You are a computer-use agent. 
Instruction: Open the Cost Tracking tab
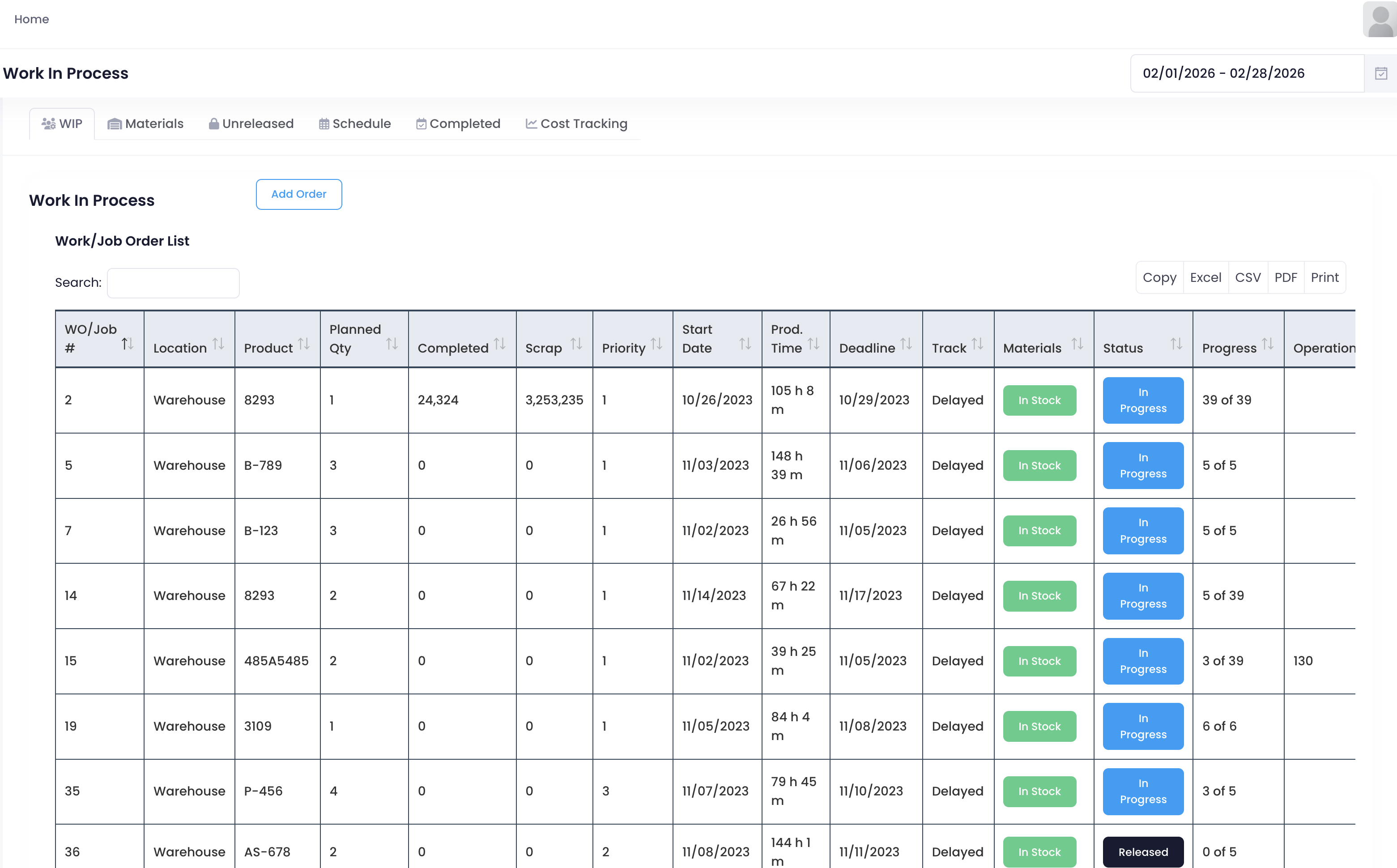pyautogui.click(x=576, y=124)
